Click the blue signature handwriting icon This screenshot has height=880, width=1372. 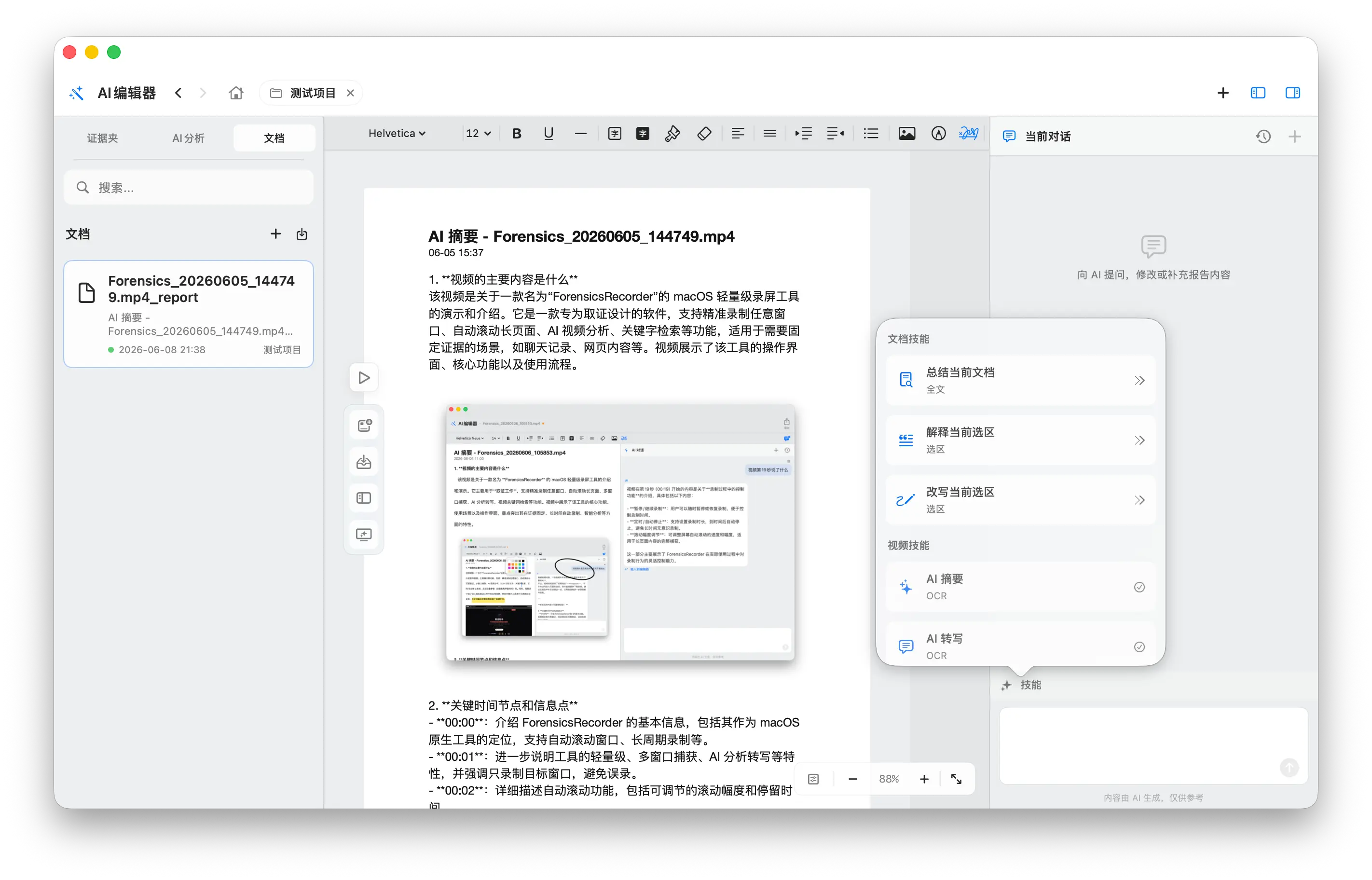(969, 133)
